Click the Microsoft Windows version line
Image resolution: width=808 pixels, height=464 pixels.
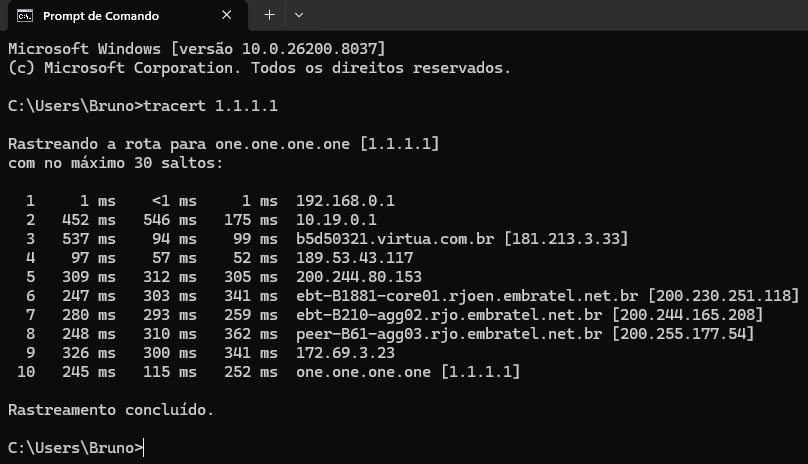pos(196,48)
